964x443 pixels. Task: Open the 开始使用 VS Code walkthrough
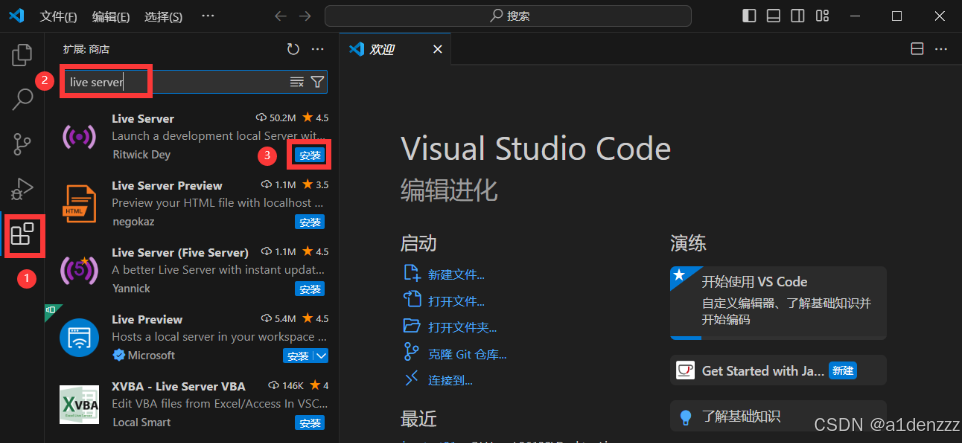tap(778, 303)
